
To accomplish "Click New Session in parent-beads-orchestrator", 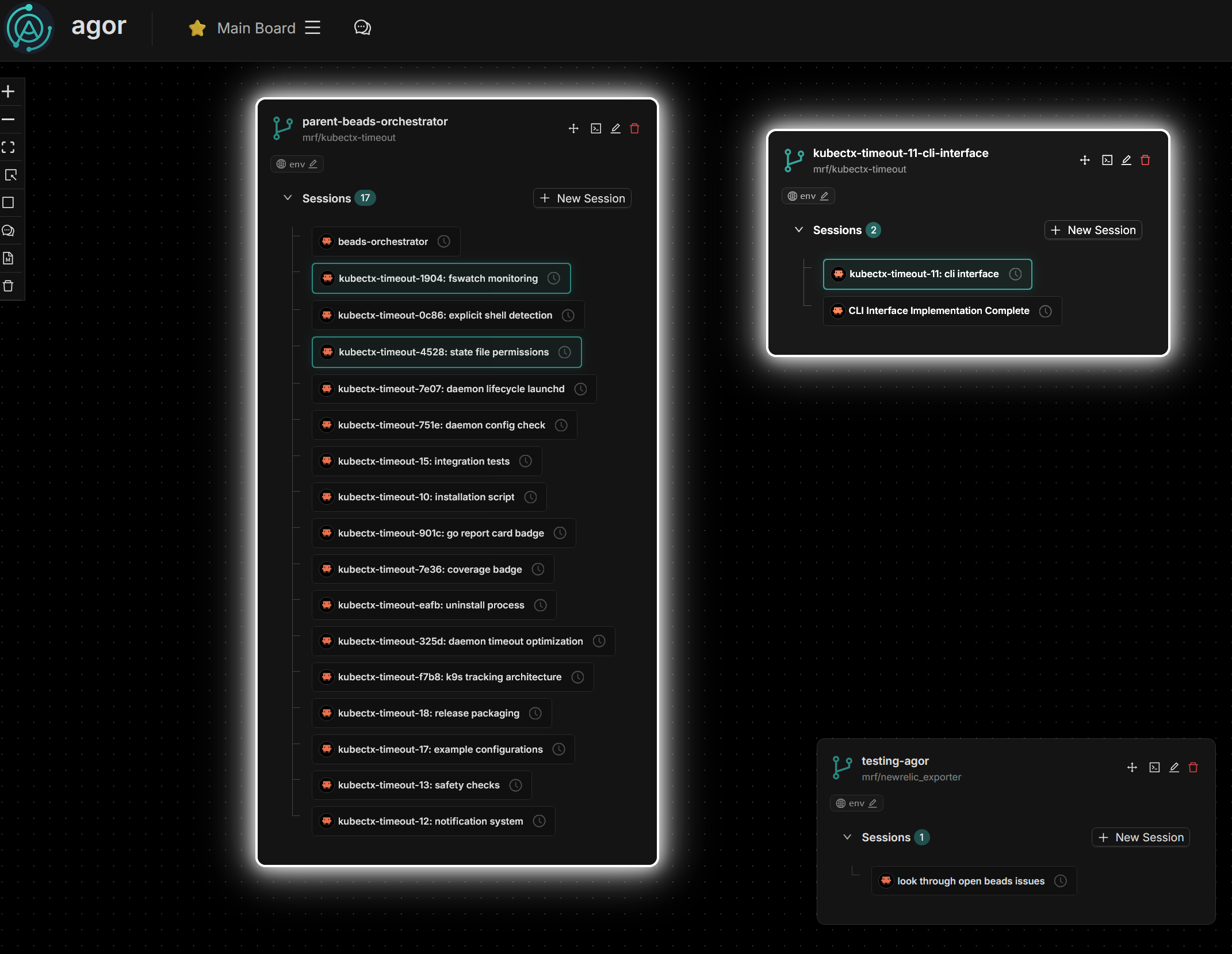I will (x=582, y=198).
